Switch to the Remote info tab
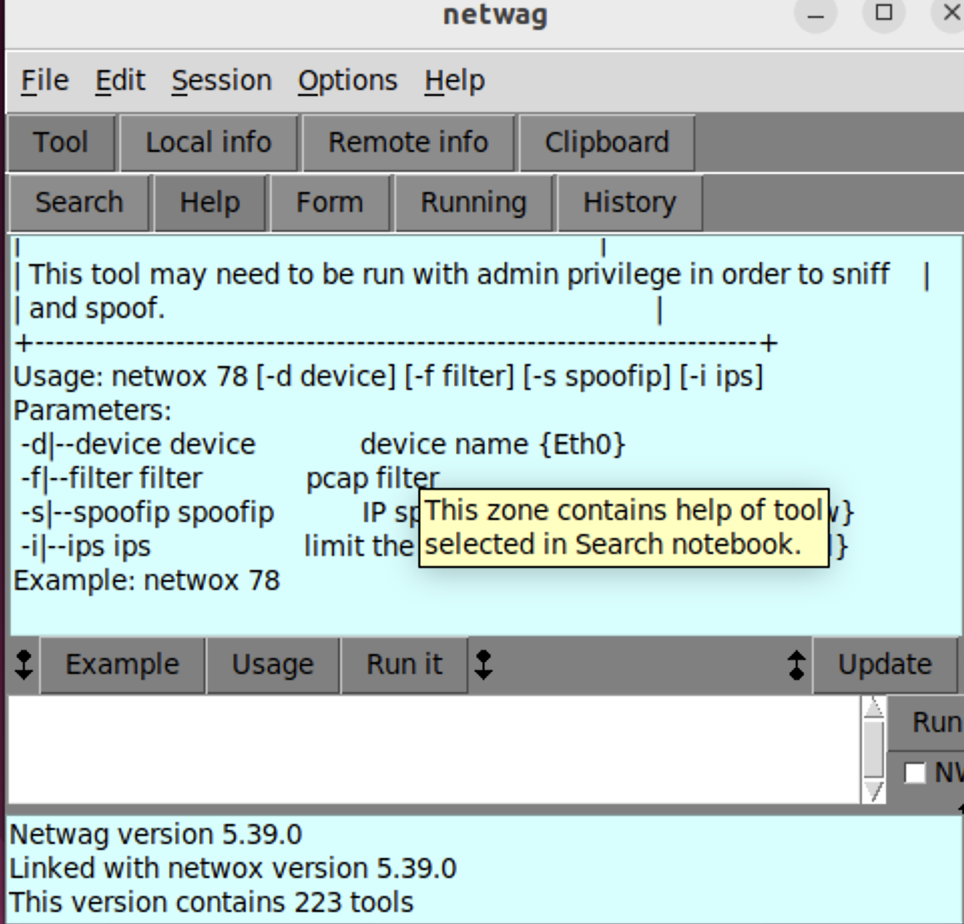The height and width of the screenshot is (924, 964). [x=408, y=142]
